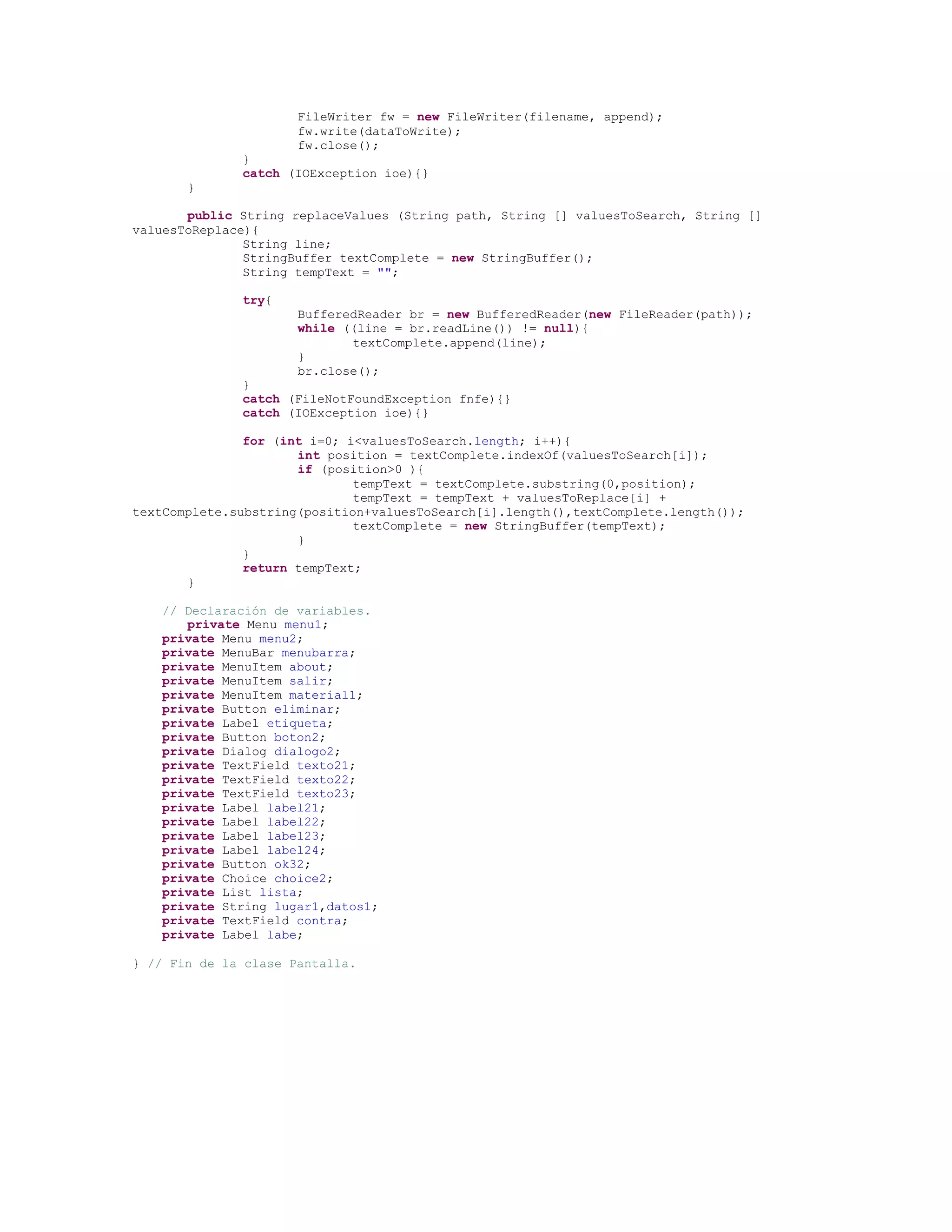This screenshot has height=1232, width=952.
Task: Click the br.close() statement
Action: (338, 371)
